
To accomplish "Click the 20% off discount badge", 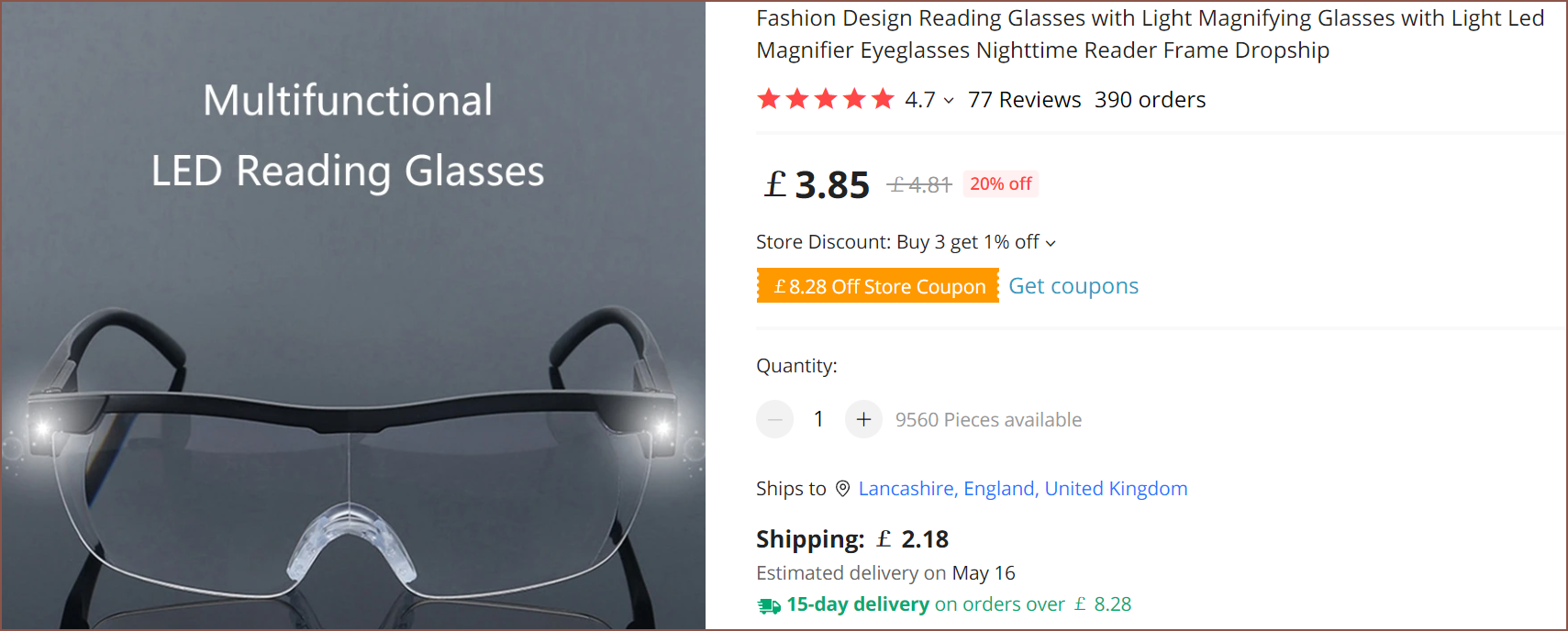I will [x=1000, y=184].
